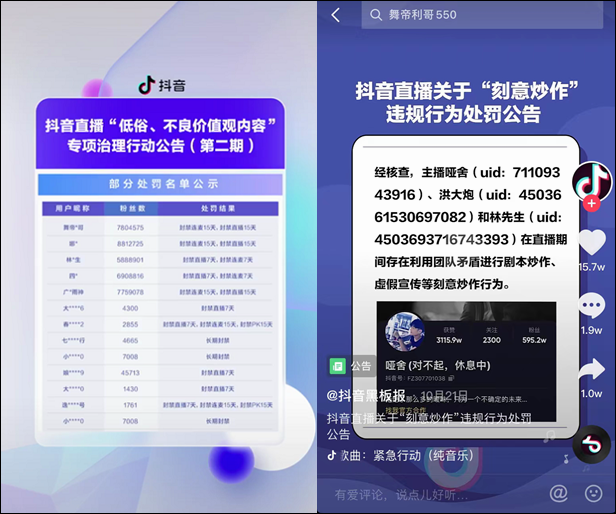The height and width of the screenshot is (514, 616).
Task: Open the emoji smiley picker
Action: point(593,493)
